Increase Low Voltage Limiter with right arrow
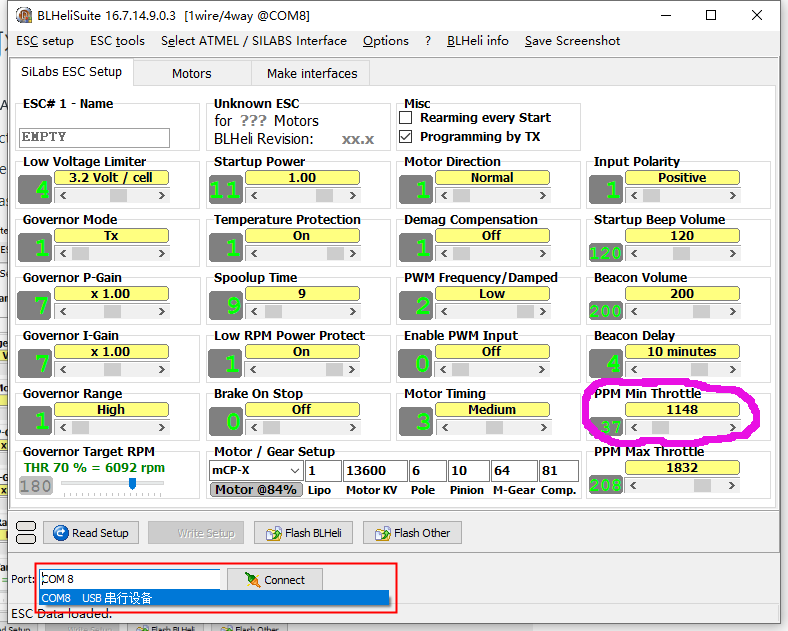 click(x=162, y=195)
